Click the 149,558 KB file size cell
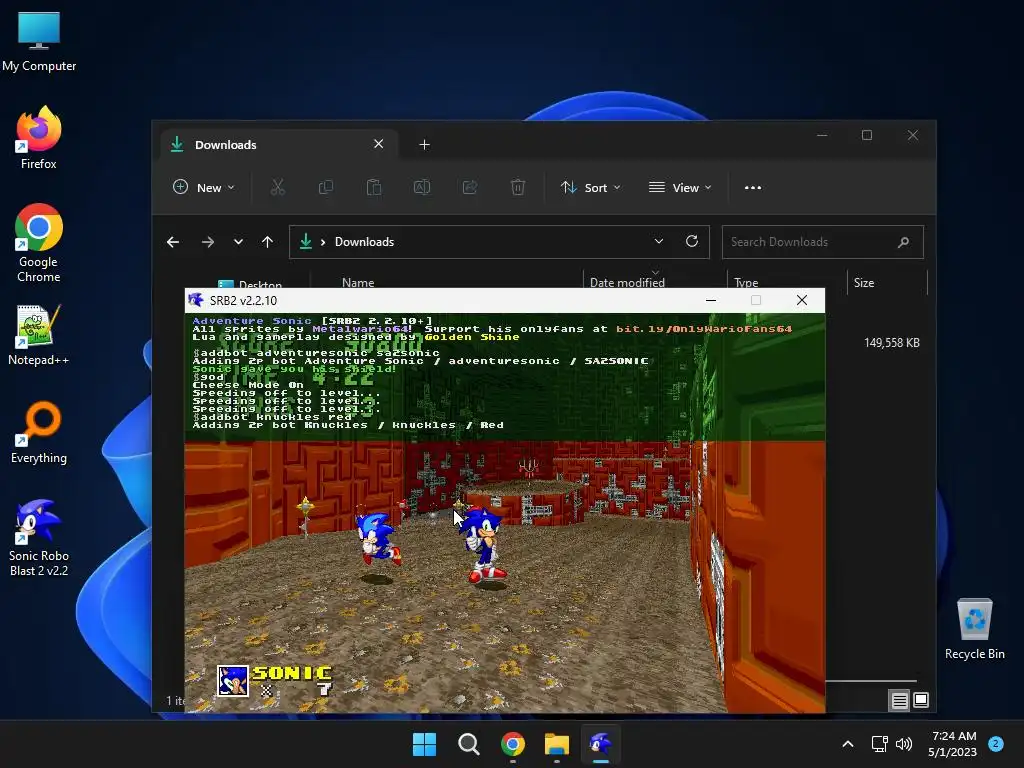Viewport: 1024px width, 768px height. (891, 343)
